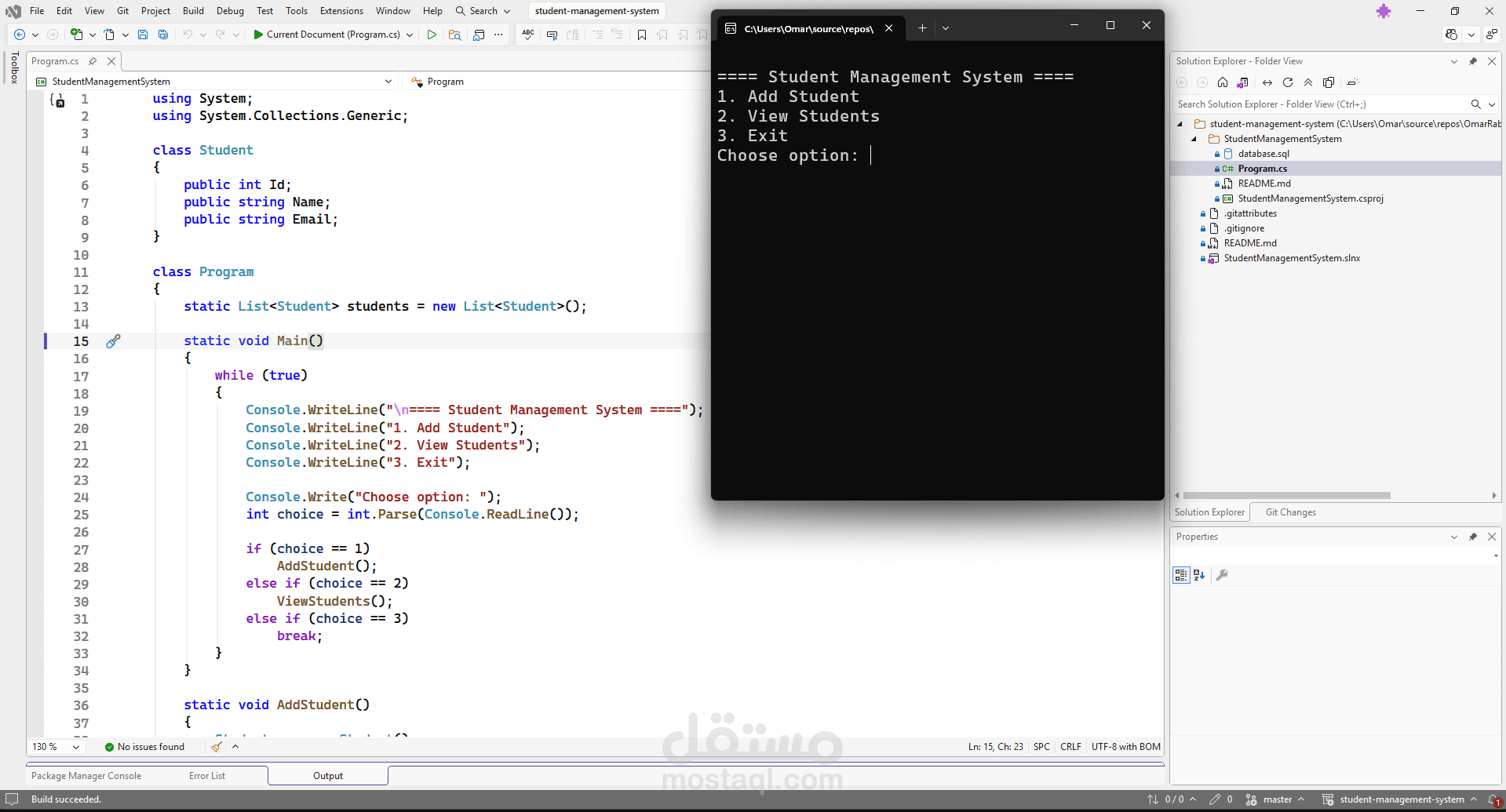Open the Debug menu

(x=230, y=11)
